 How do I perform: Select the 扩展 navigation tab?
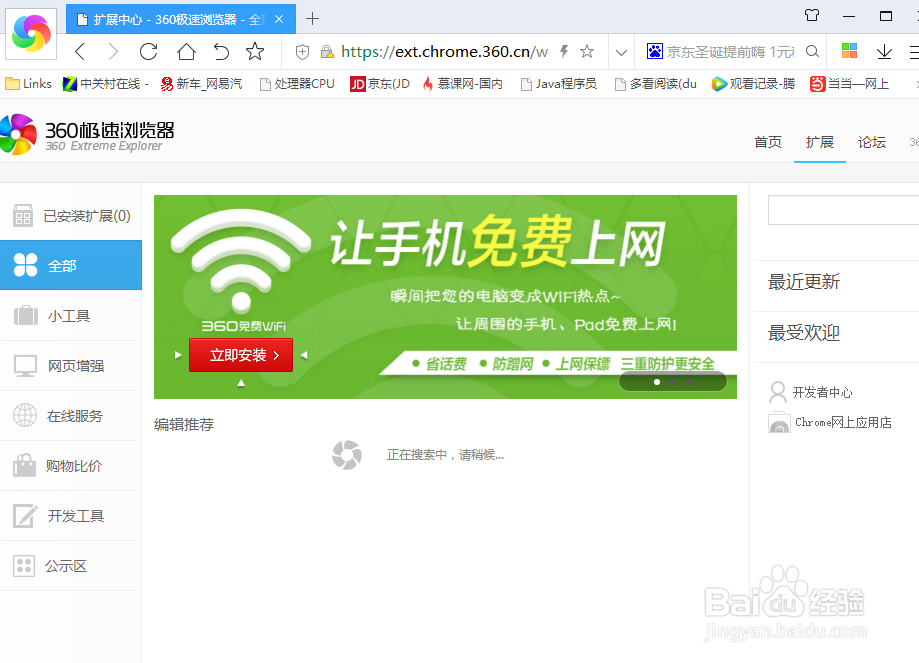tap(819, 142)
